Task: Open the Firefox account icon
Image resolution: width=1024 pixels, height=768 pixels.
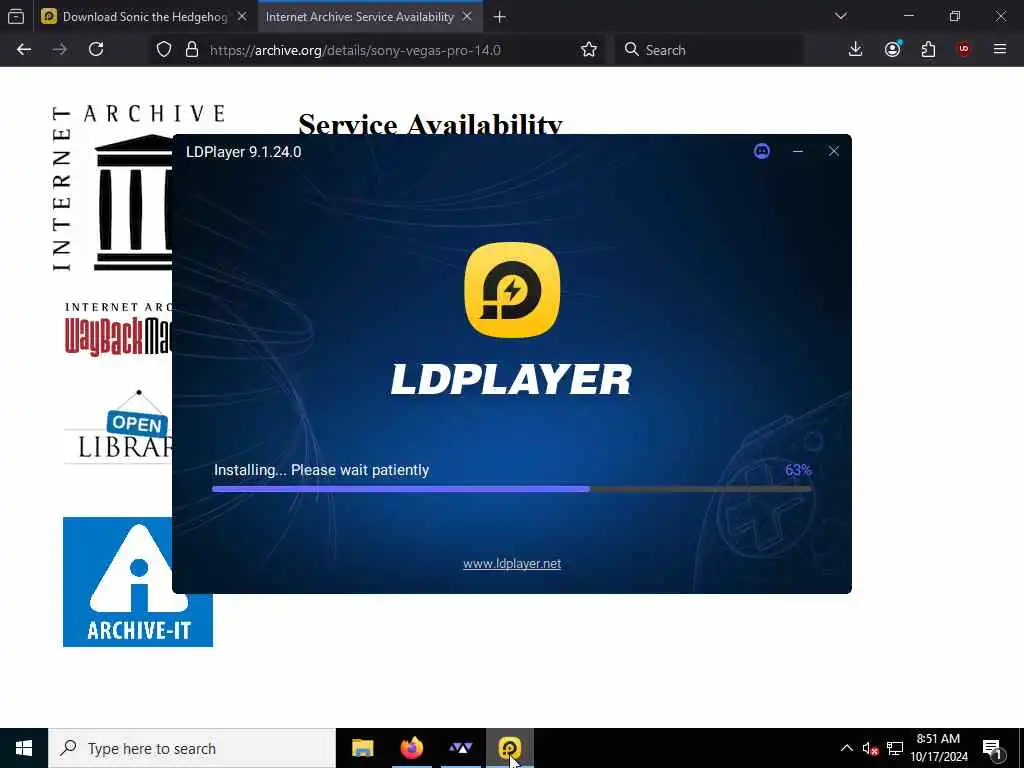Action: coord(892,50)
